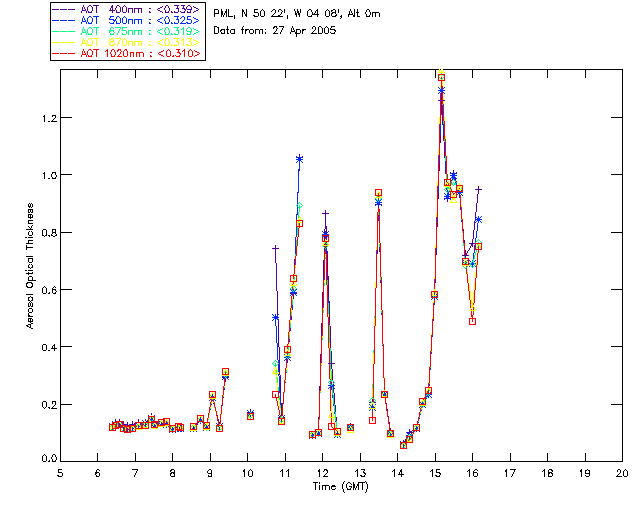Click the red data point near 0.94 at 13.5 GMT
Image resolution: width=640 pixels, height=512 pixels.
pos(378,193)
